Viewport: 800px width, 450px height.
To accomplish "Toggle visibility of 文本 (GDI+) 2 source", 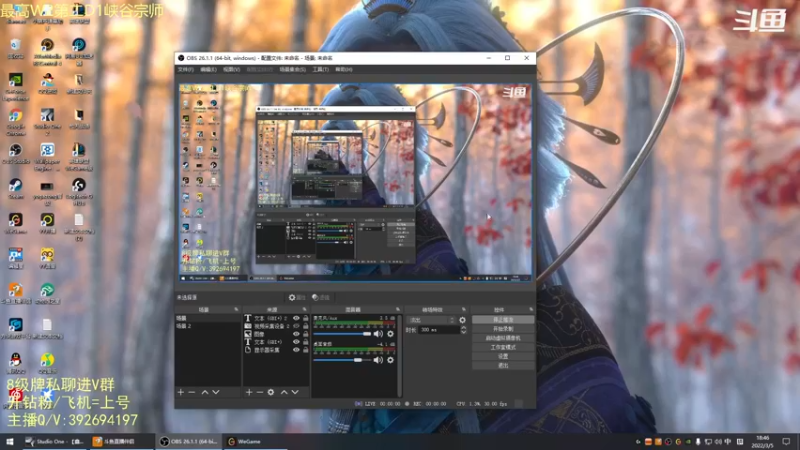I will (x=296, y=318).
